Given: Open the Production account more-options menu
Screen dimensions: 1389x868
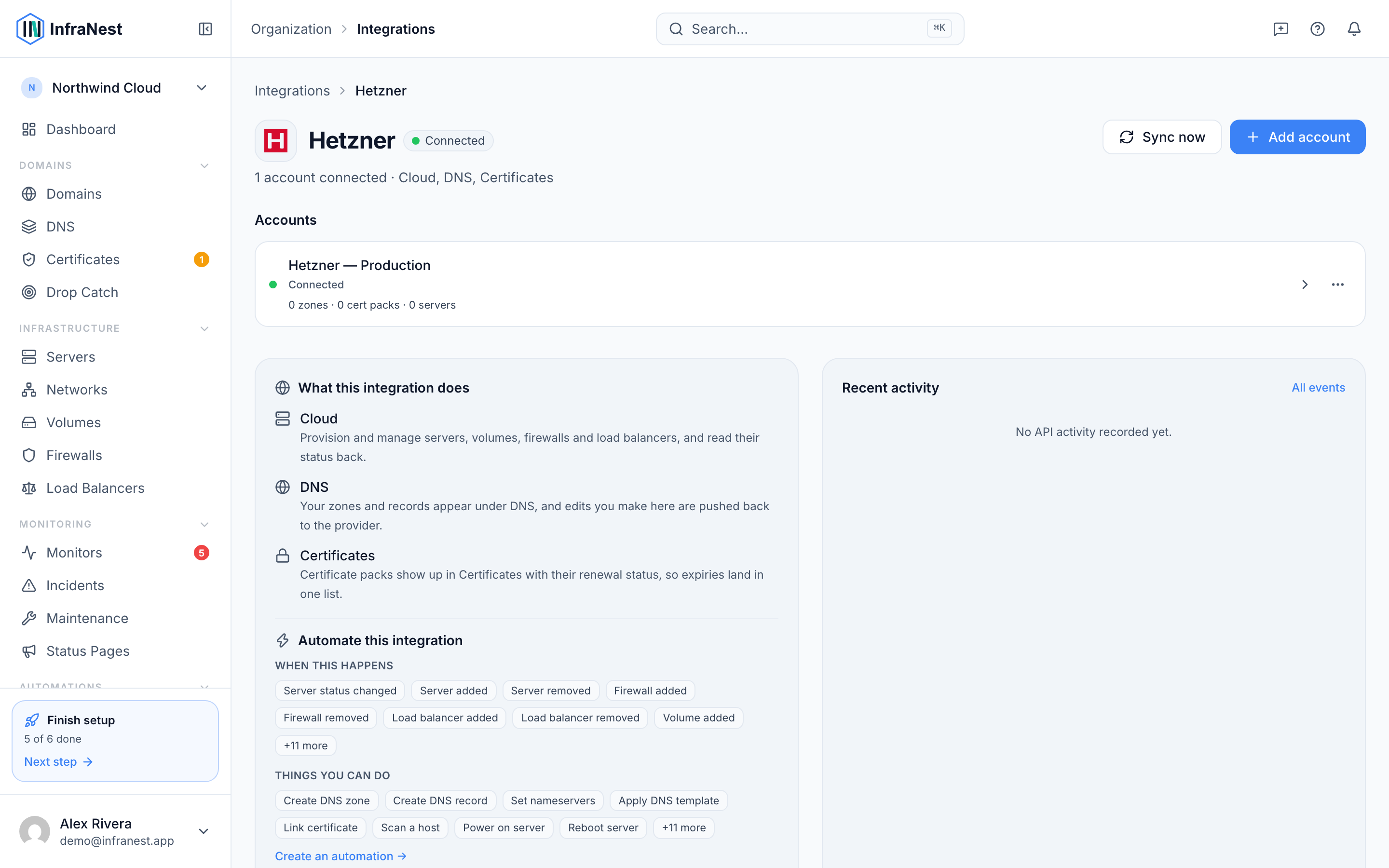Looking at the screenshot, I should (x=1337, y=285).
